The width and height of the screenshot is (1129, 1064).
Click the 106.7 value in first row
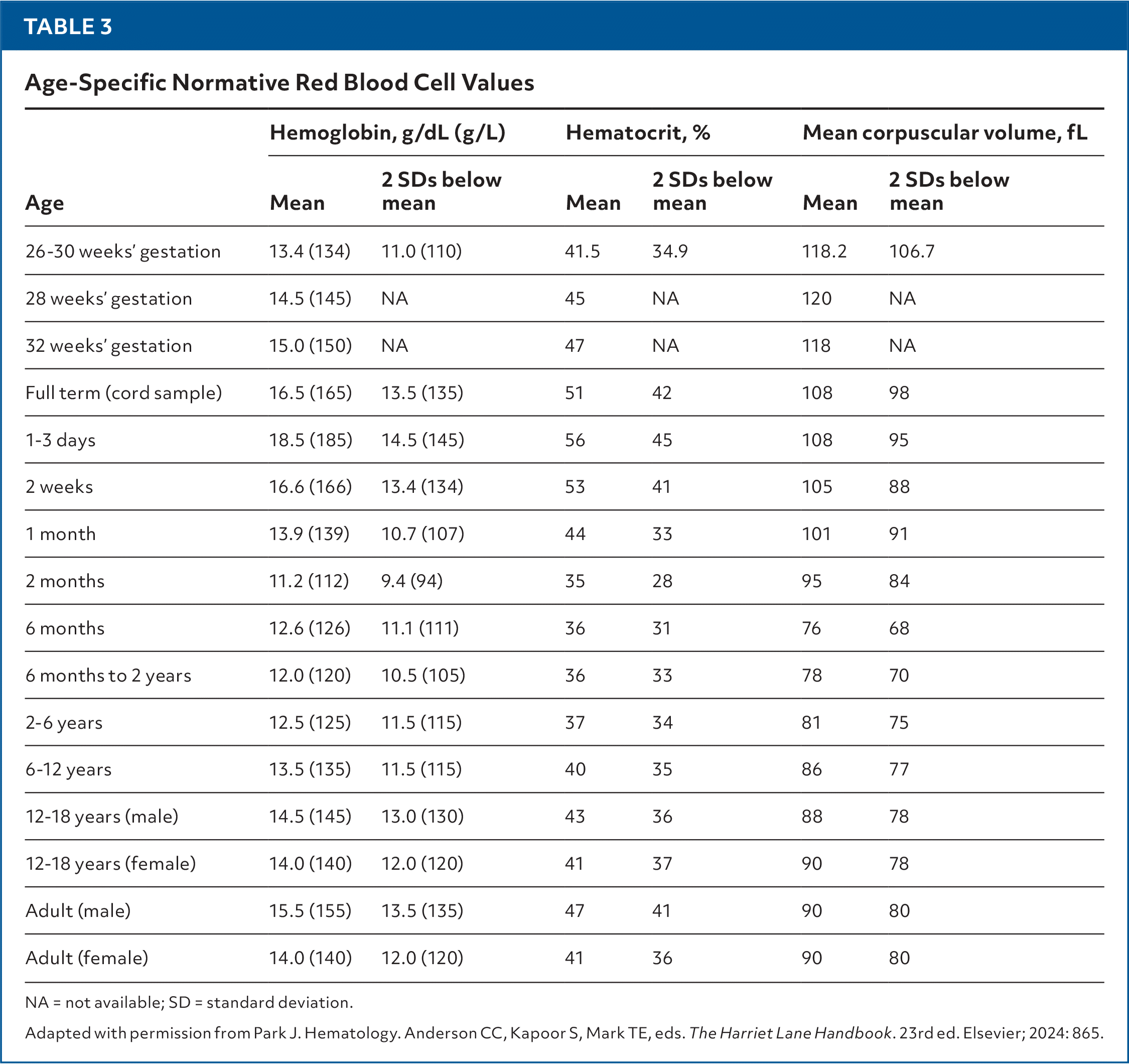tap(911, 251)
